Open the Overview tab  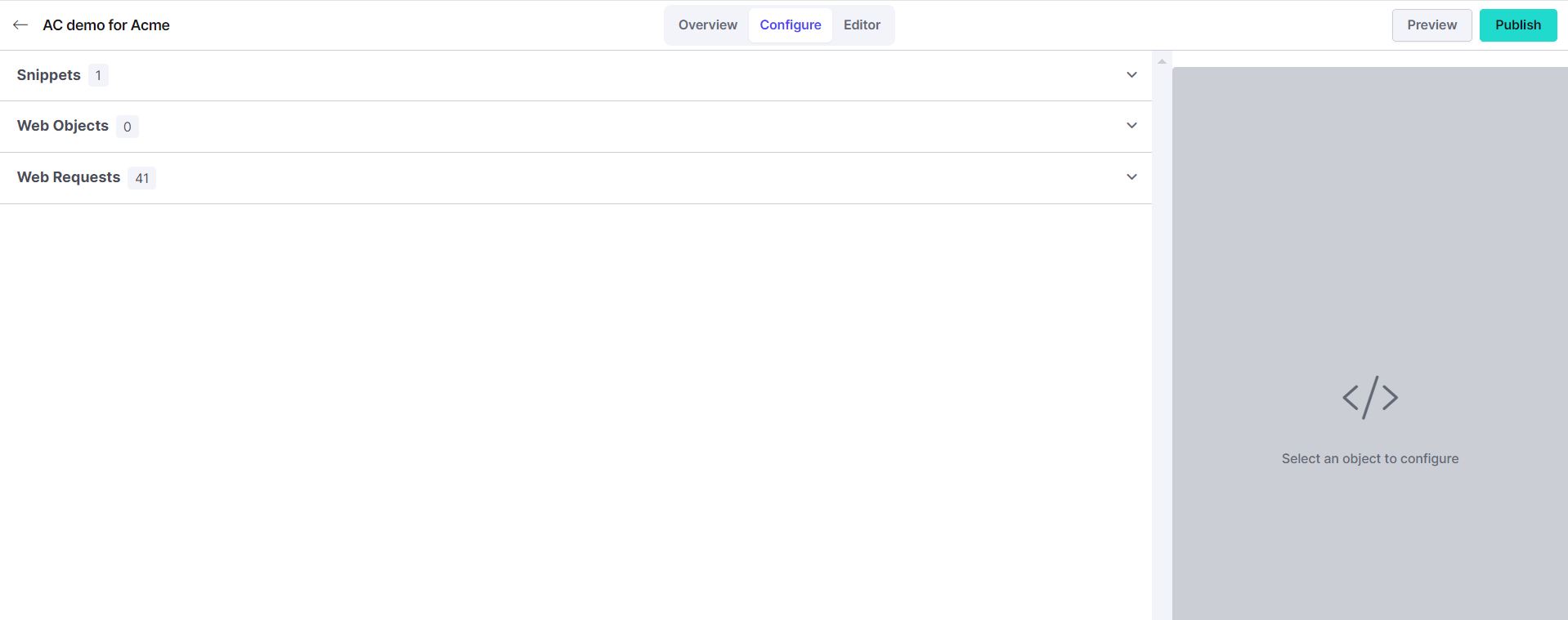(x=707, y=25)
